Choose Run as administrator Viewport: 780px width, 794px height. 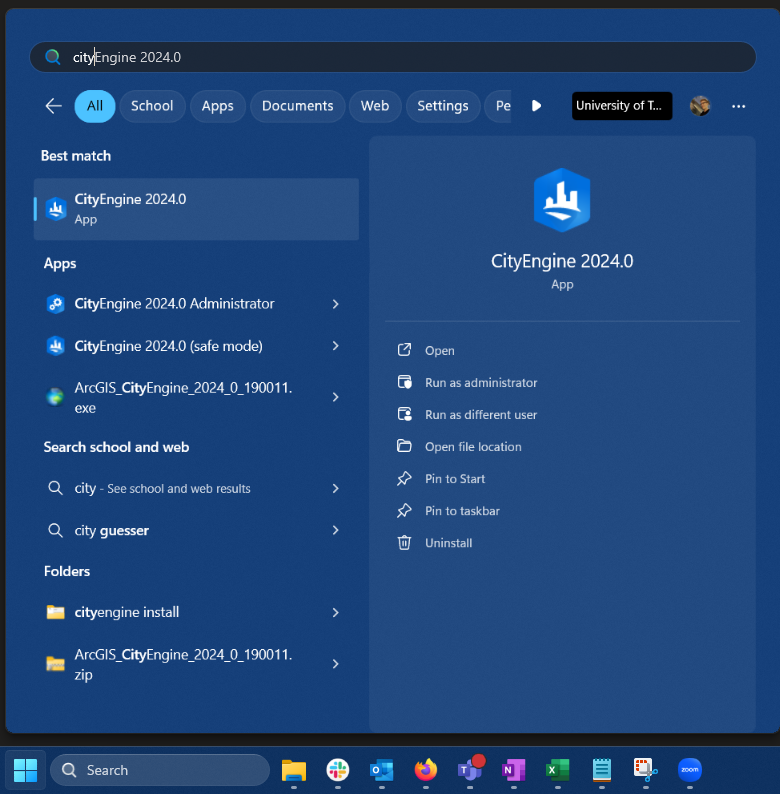(x=481, y=382)
